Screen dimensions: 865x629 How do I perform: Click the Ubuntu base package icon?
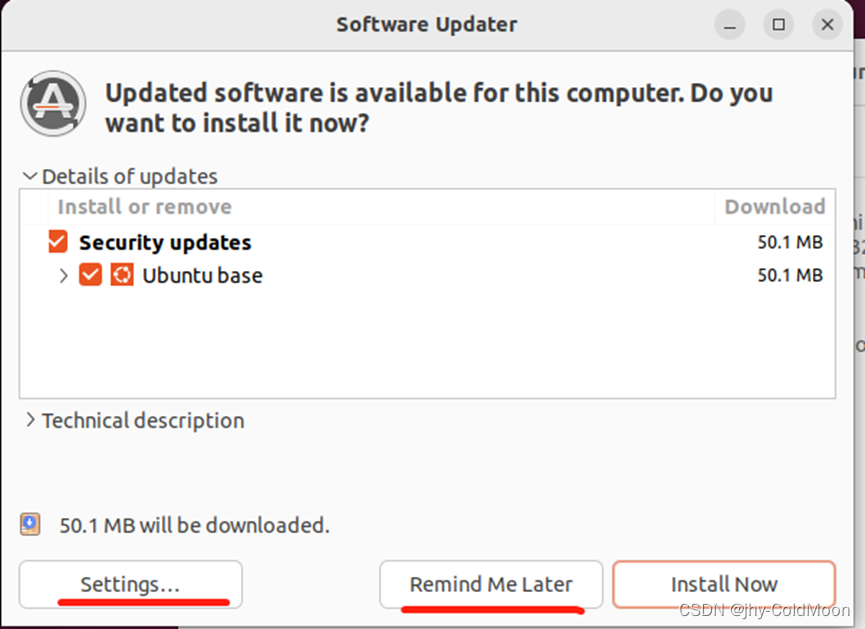pos(121,275)
